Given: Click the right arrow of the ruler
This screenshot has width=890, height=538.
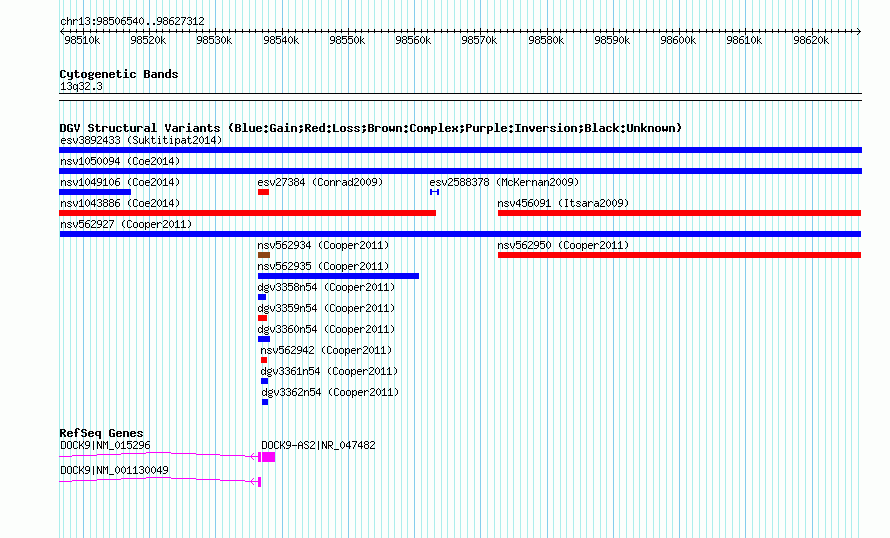Looking at the screenshot, I should (859, 32).
